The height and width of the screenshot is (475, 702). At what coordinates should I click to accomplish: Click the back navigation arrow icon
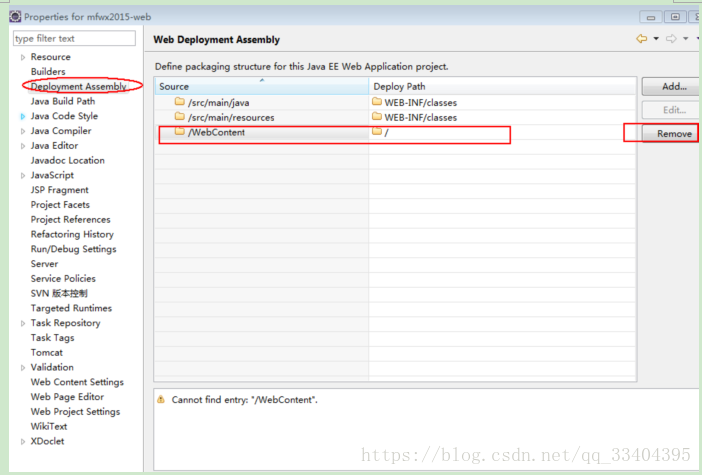coord(642,39)
